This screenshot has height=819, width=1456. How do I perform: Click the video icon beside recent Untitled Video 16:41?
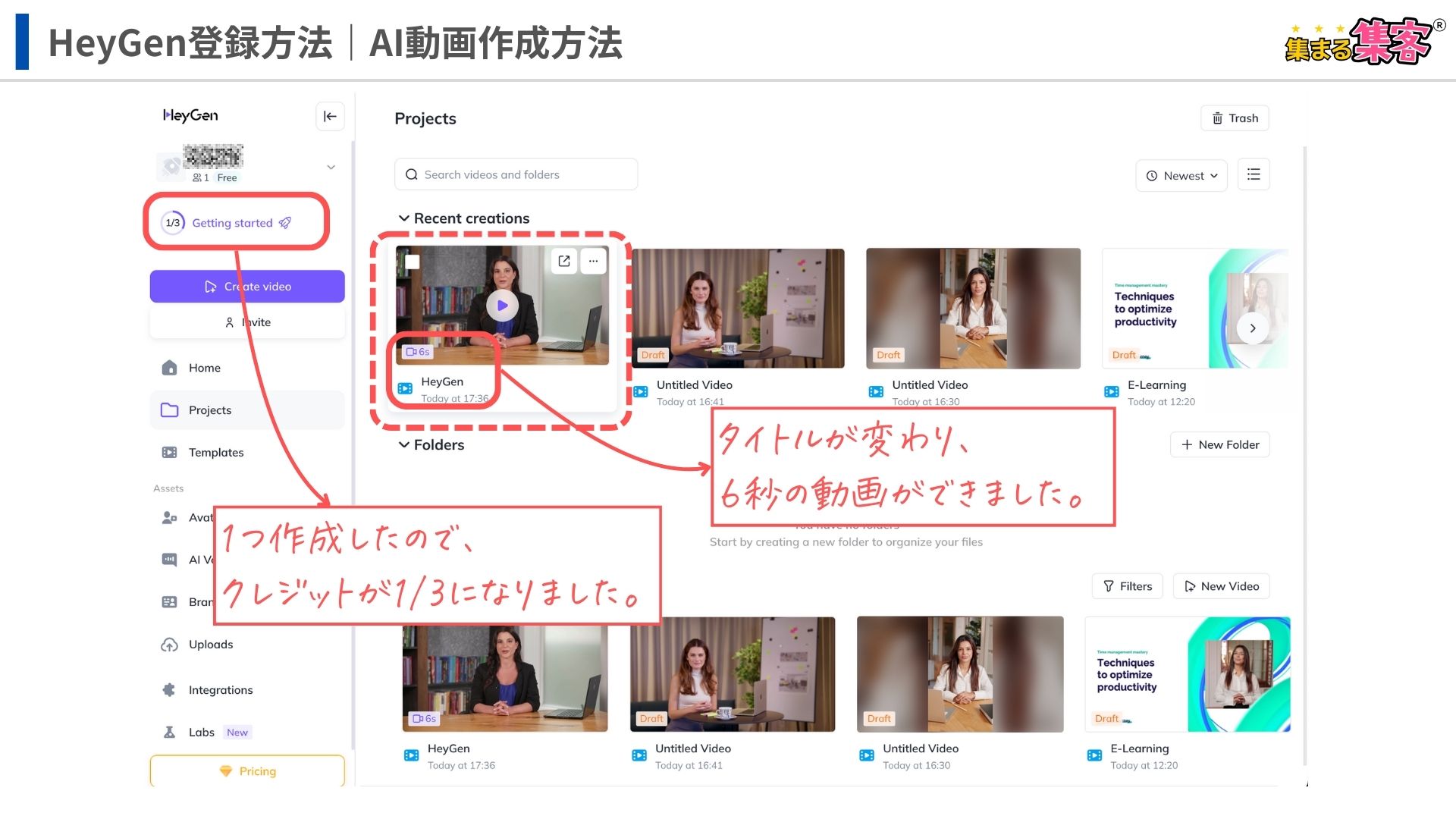coord(641,392)
